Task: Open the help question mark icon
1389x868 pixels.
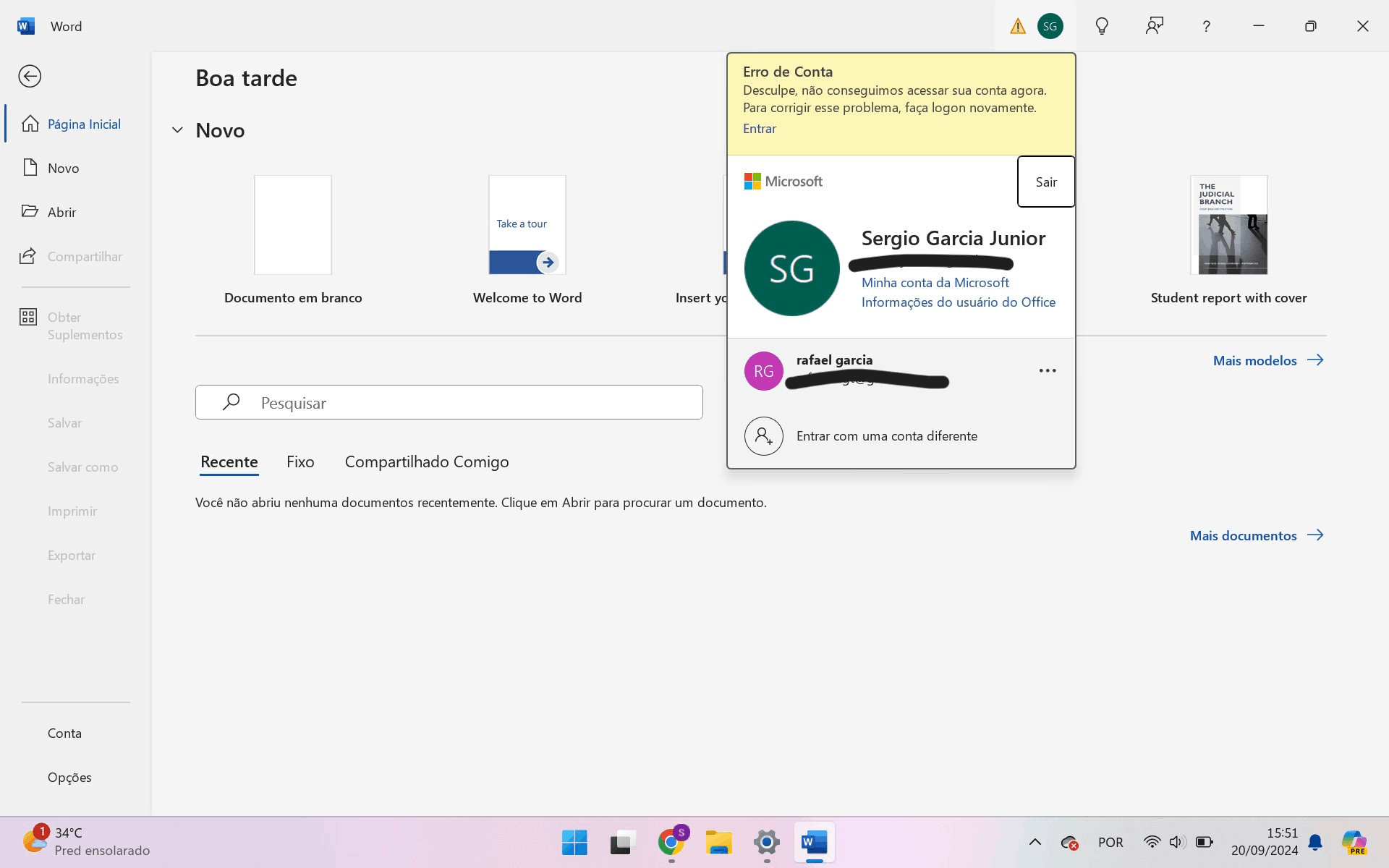Action: (x=1206, y=26)
